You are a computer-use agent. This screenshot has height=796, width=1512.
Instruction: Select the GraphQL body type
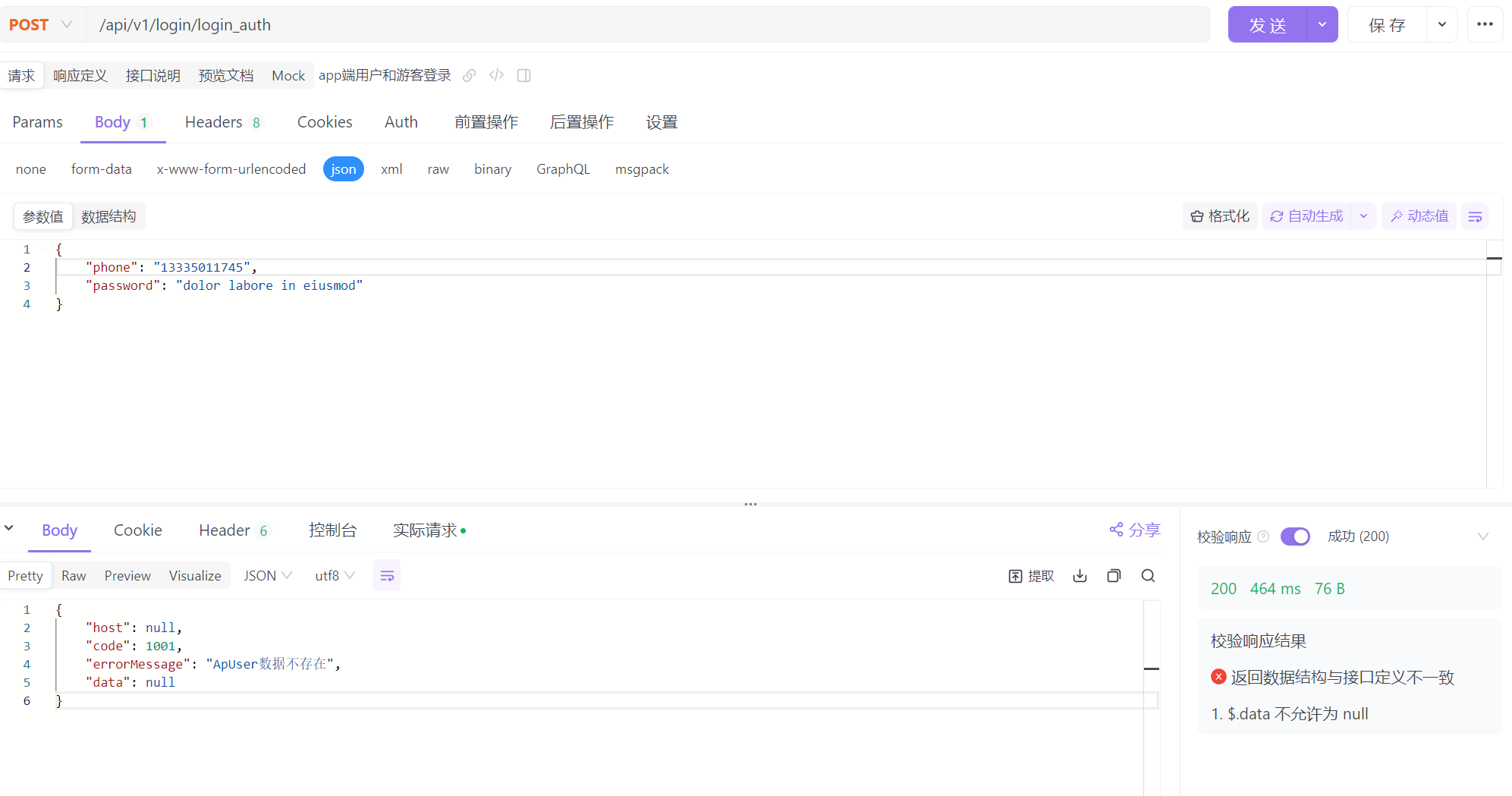click(563, 169)
